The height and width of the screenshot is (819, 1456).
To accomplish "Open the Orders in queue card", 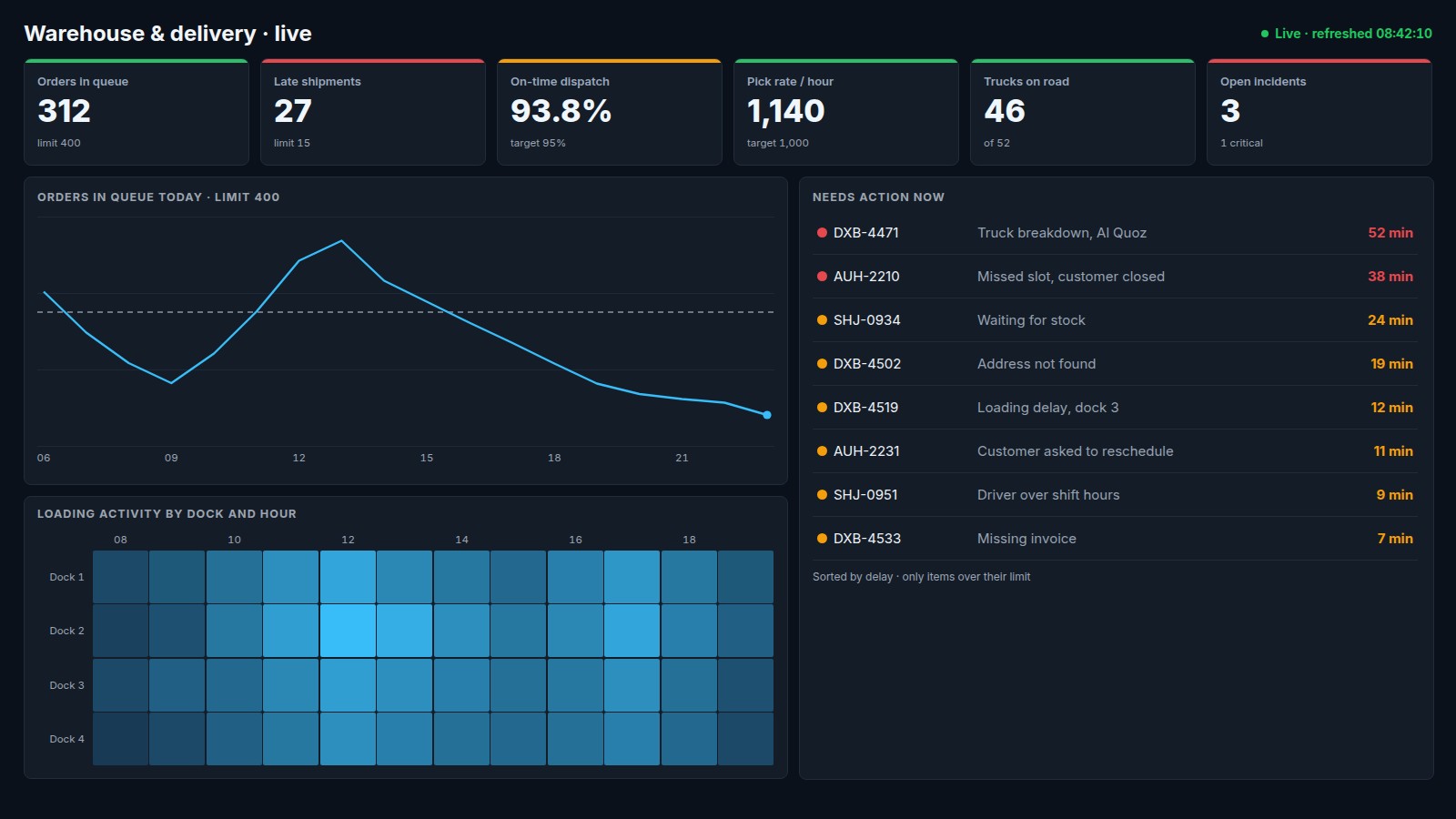I will [x=136, y=112].
